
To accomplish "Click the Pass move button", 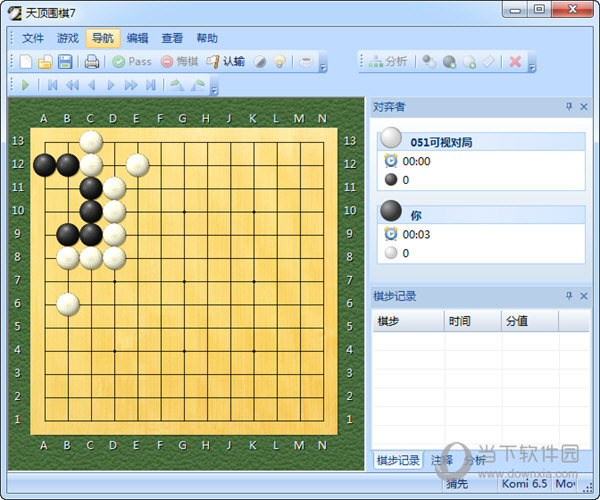I will click(x=132, y=62).
